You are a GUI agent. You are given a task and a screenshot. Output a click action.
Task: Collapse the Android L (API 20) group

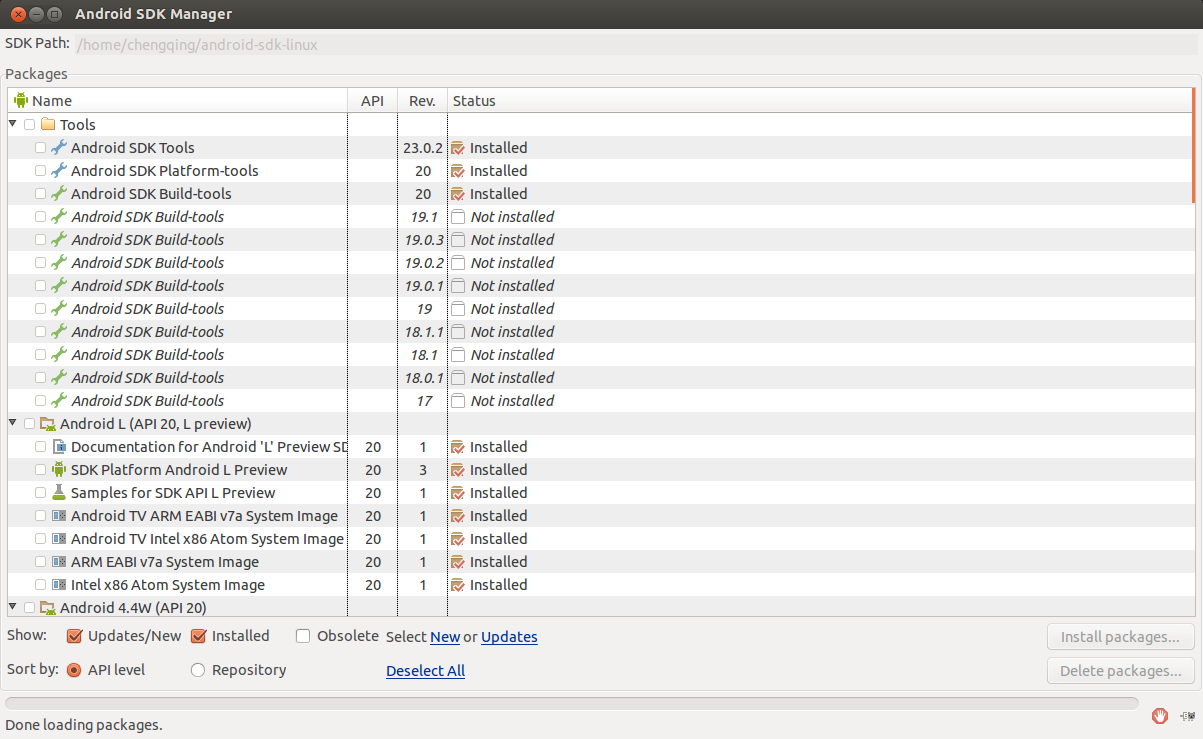pyautogui.click(x=13, y=423)
